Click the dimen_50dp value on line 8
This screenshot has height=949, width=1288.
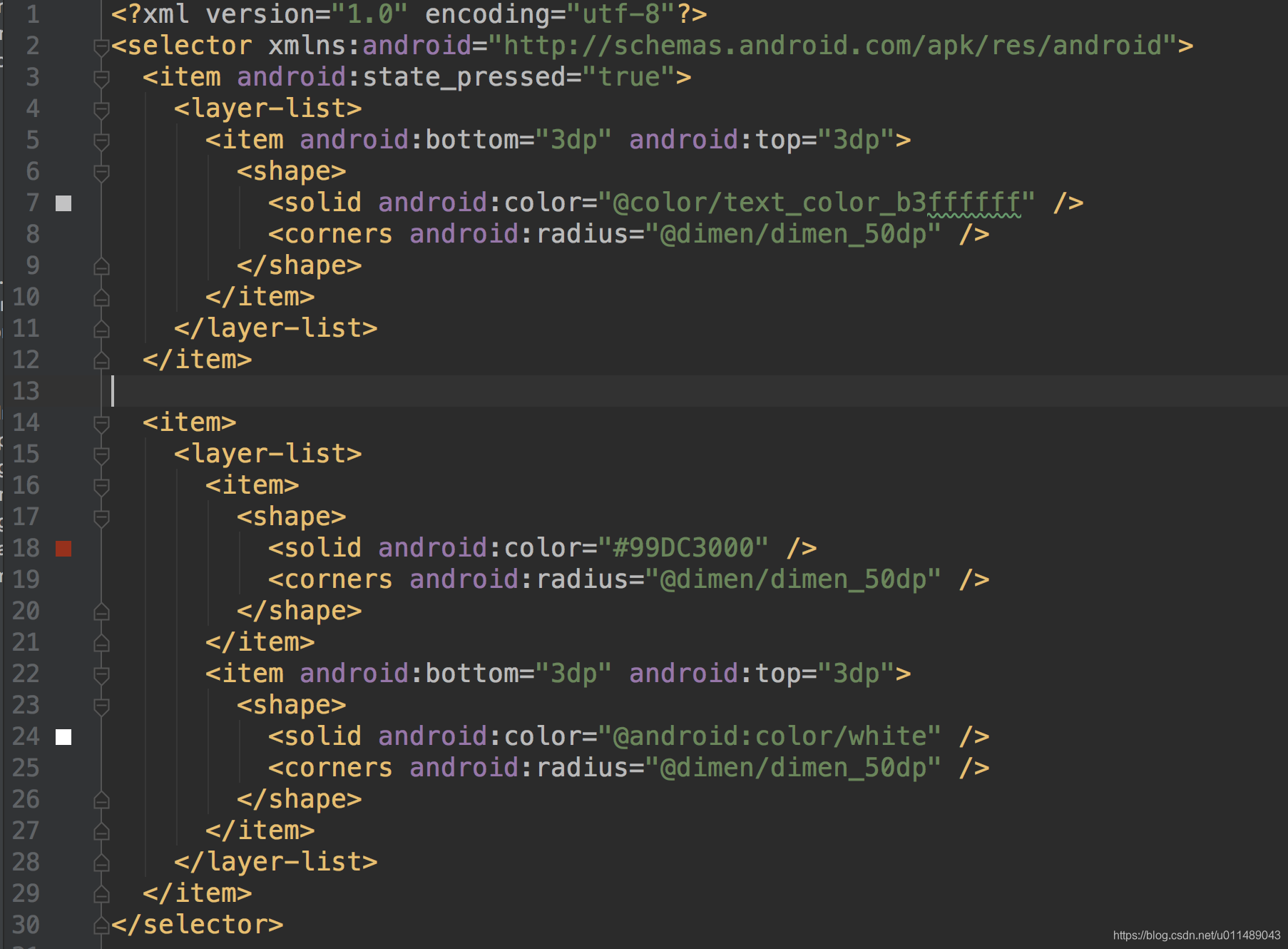[x=793, y=234]
